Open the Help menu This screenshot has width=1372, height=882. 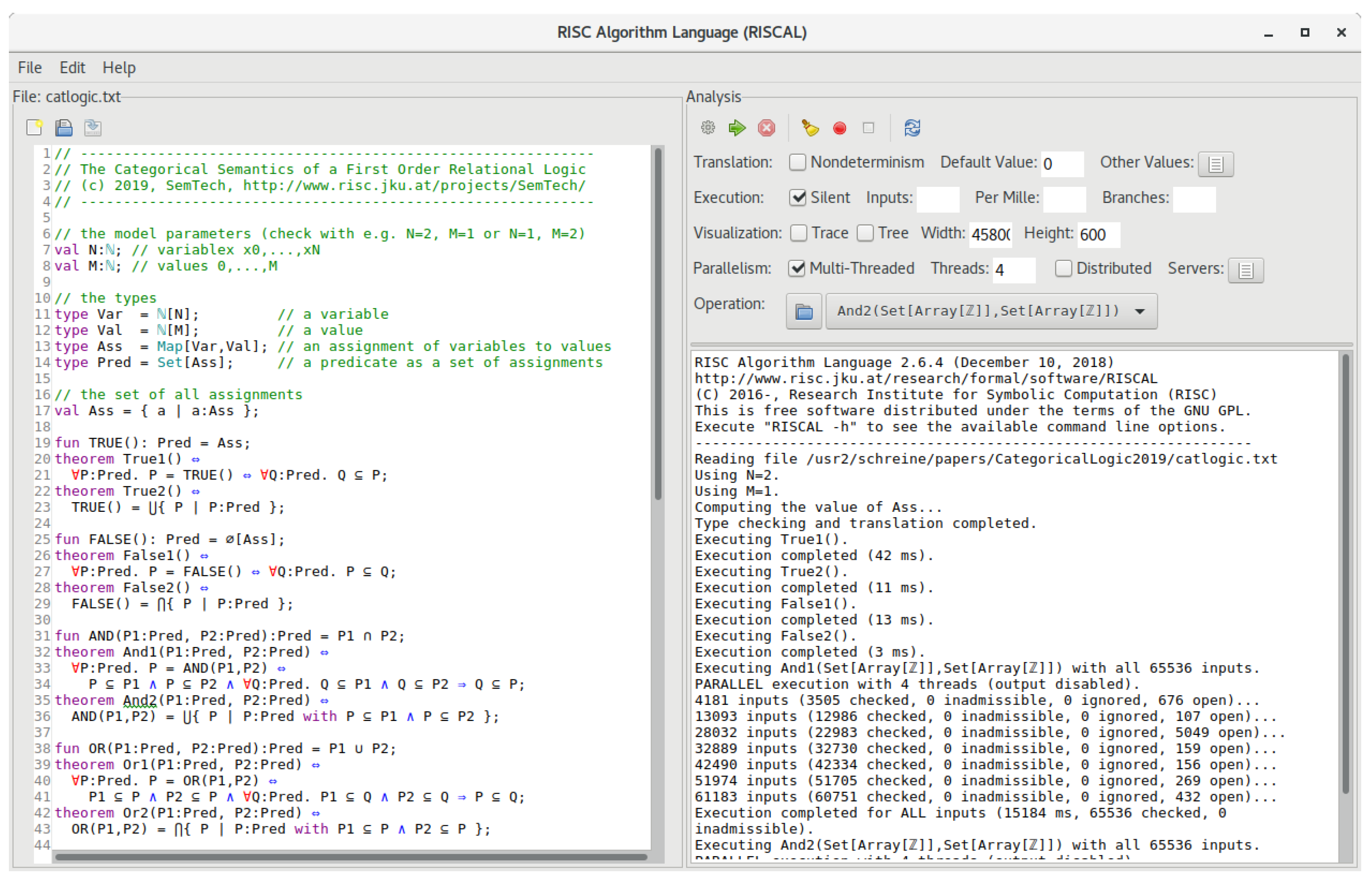119,68
